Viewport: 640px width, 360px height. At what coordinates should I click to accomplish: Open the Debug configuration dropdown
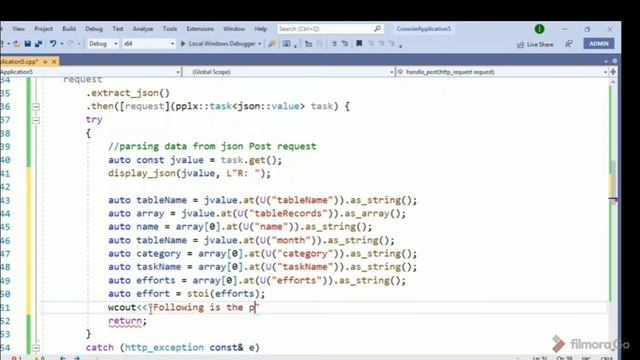(x=103, y=44)
